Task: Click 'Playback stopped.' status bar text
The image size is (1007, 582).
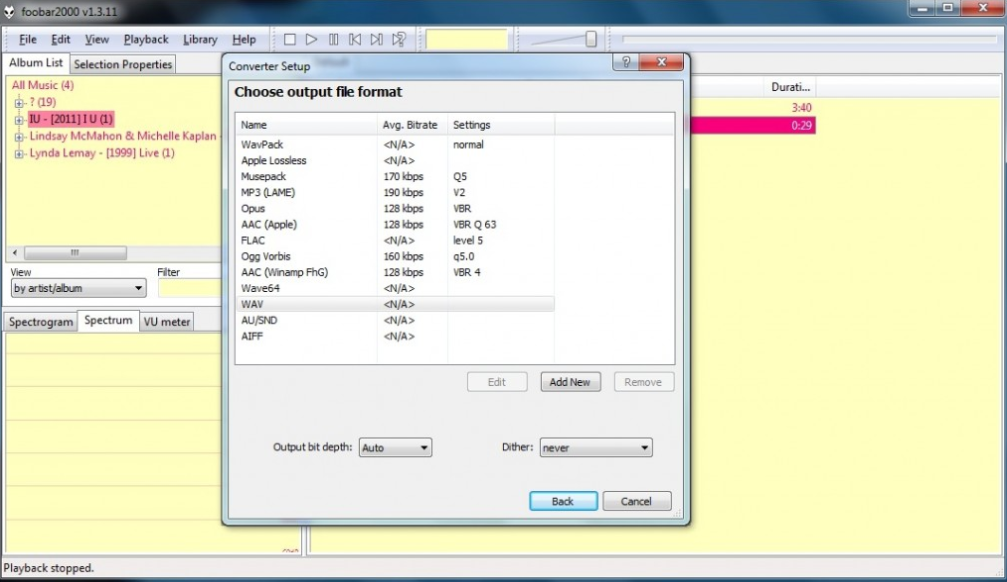Action: pyautogui.click(x=49, y=568)
